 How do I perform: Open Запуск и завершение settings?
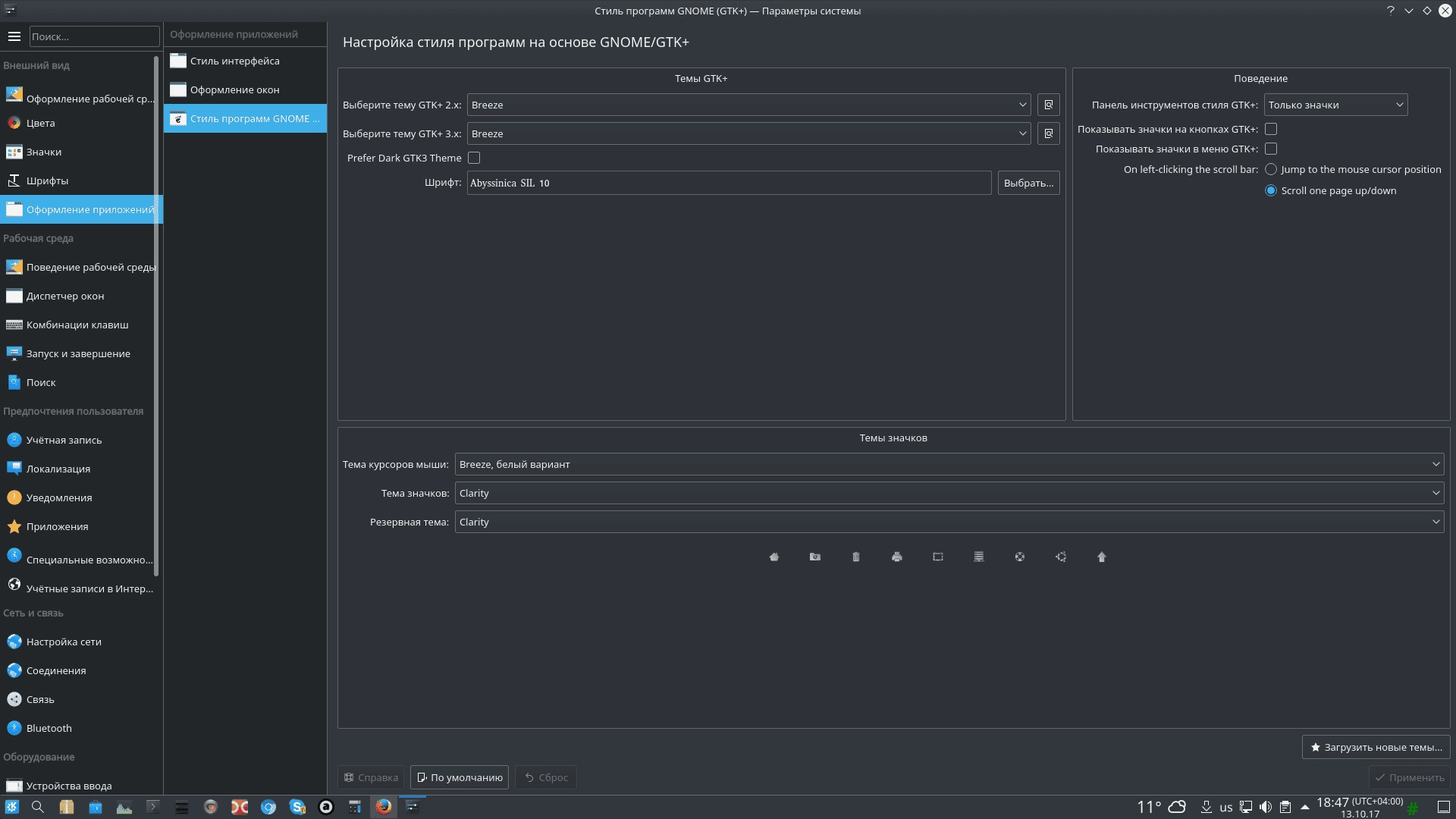coord(81,353)
